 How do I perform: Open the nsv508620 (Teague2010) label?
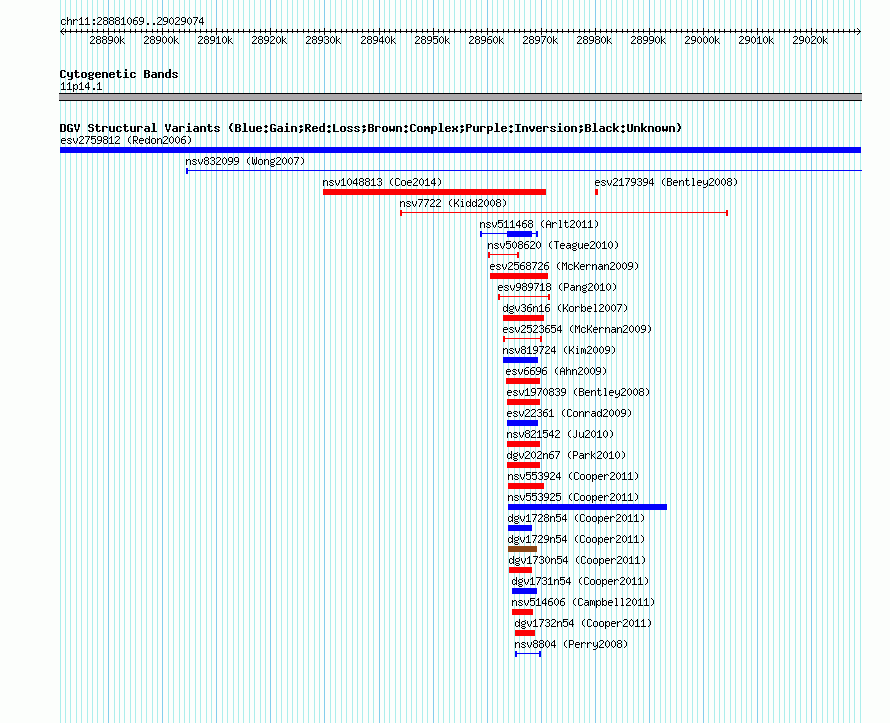tap(553, 245)
